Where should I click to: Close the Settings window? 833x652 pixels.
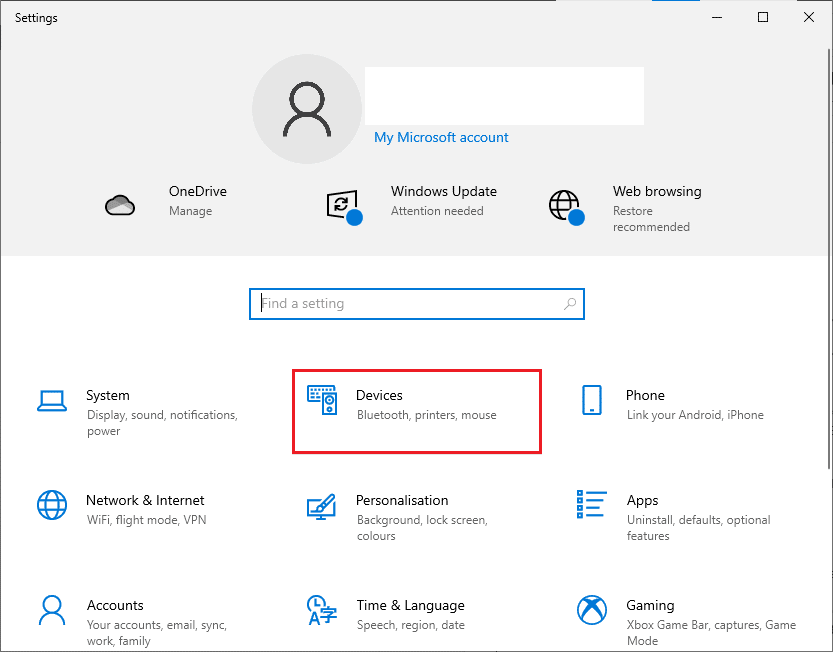pos(809,18)
